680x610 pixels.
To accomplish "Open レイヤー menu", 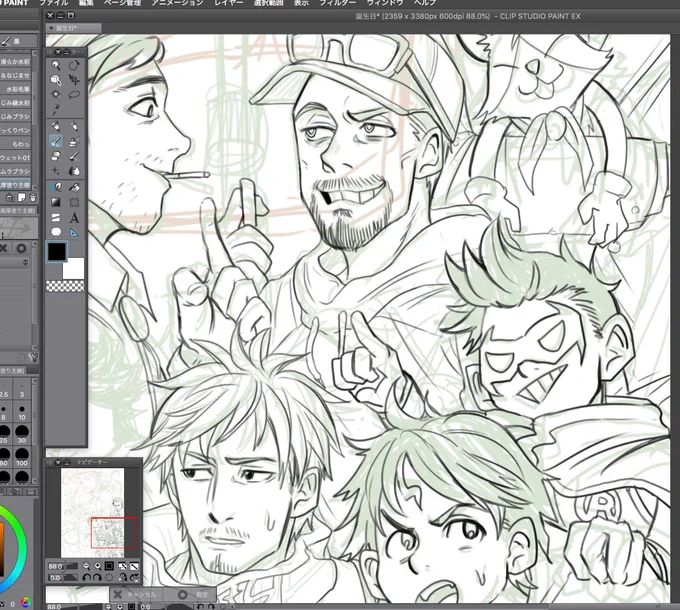I will tap(228, 3).
